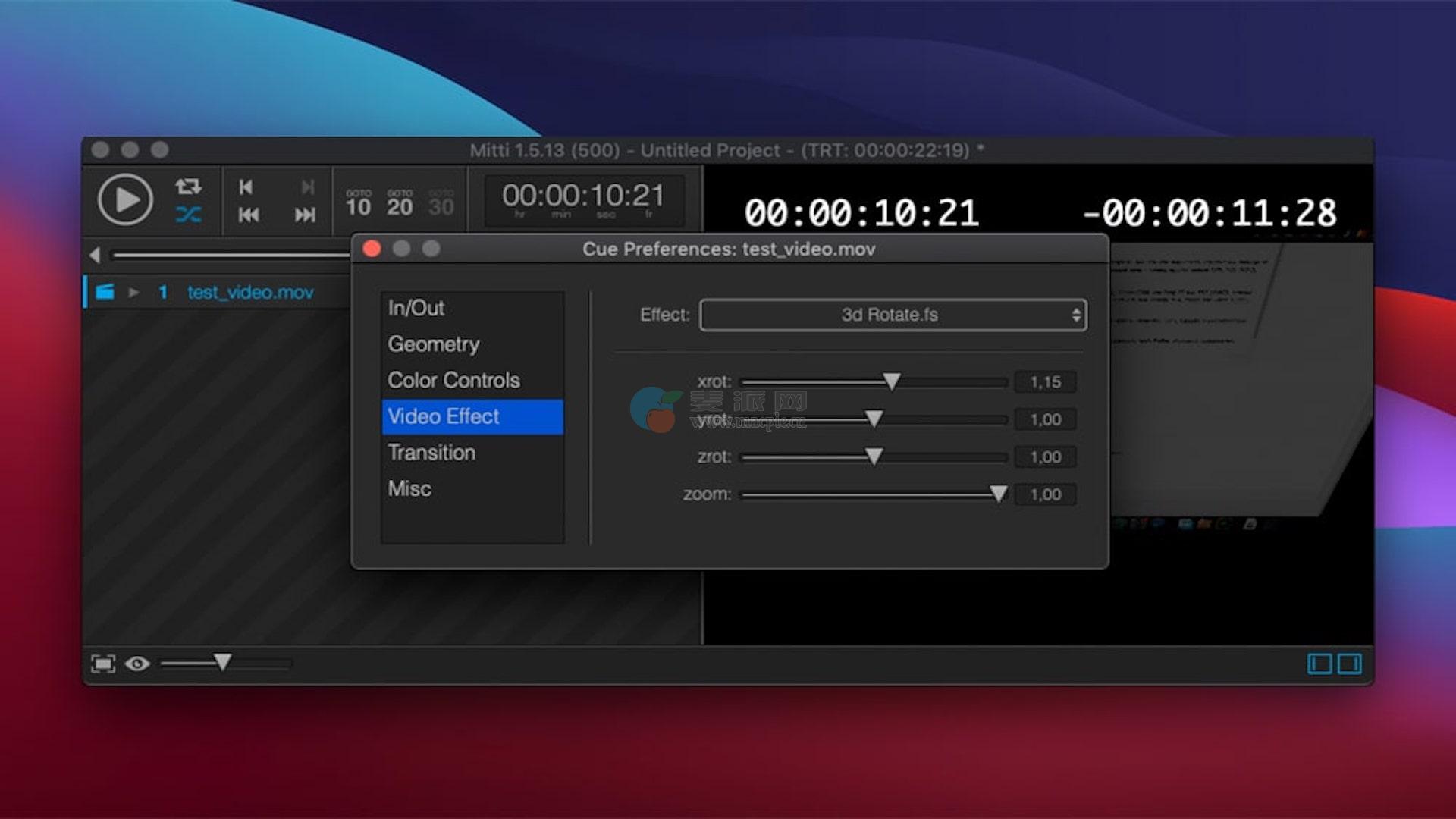Click the yrot slider handle
The height and width of the screenshot is (819, 1456).
click(874, 419)
